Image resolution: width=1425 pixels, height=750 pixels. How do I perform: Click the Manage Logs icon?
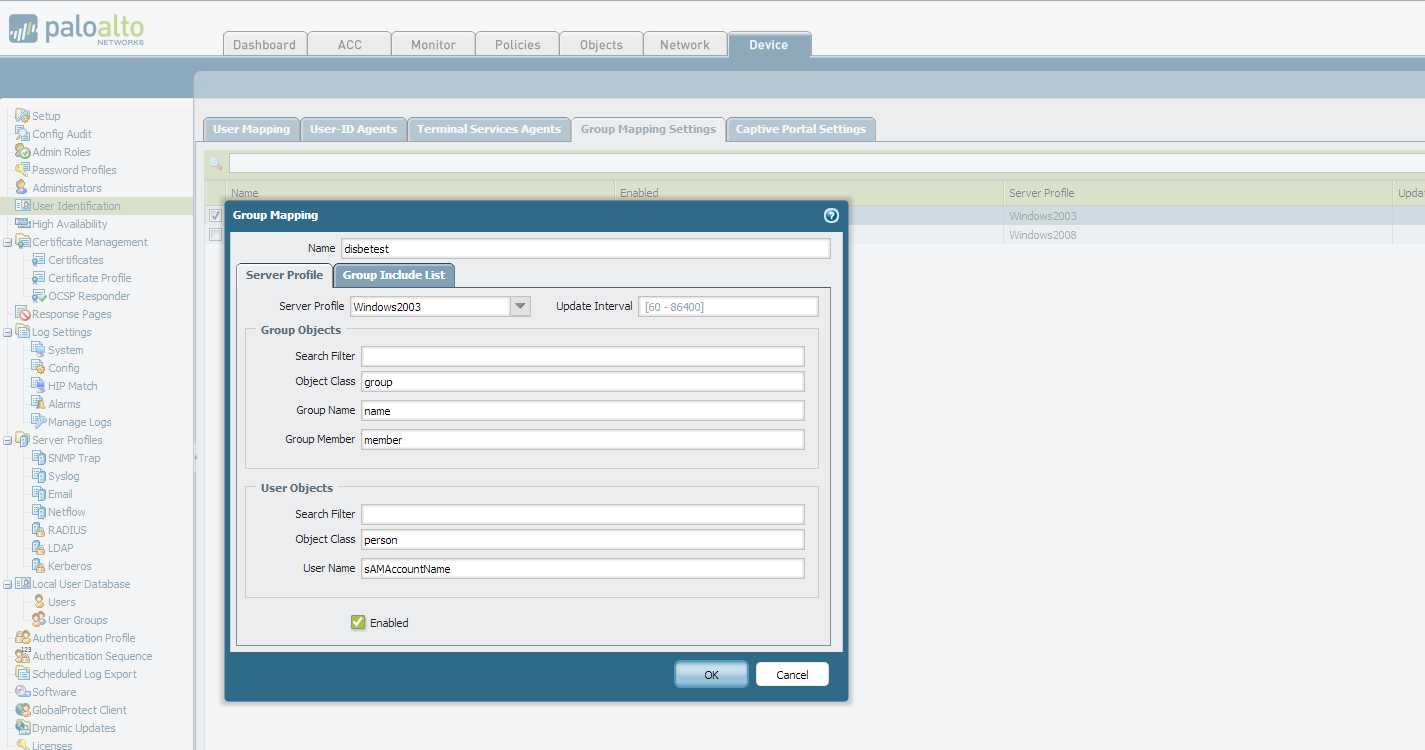pyautogui.click(x=39, y=422)
